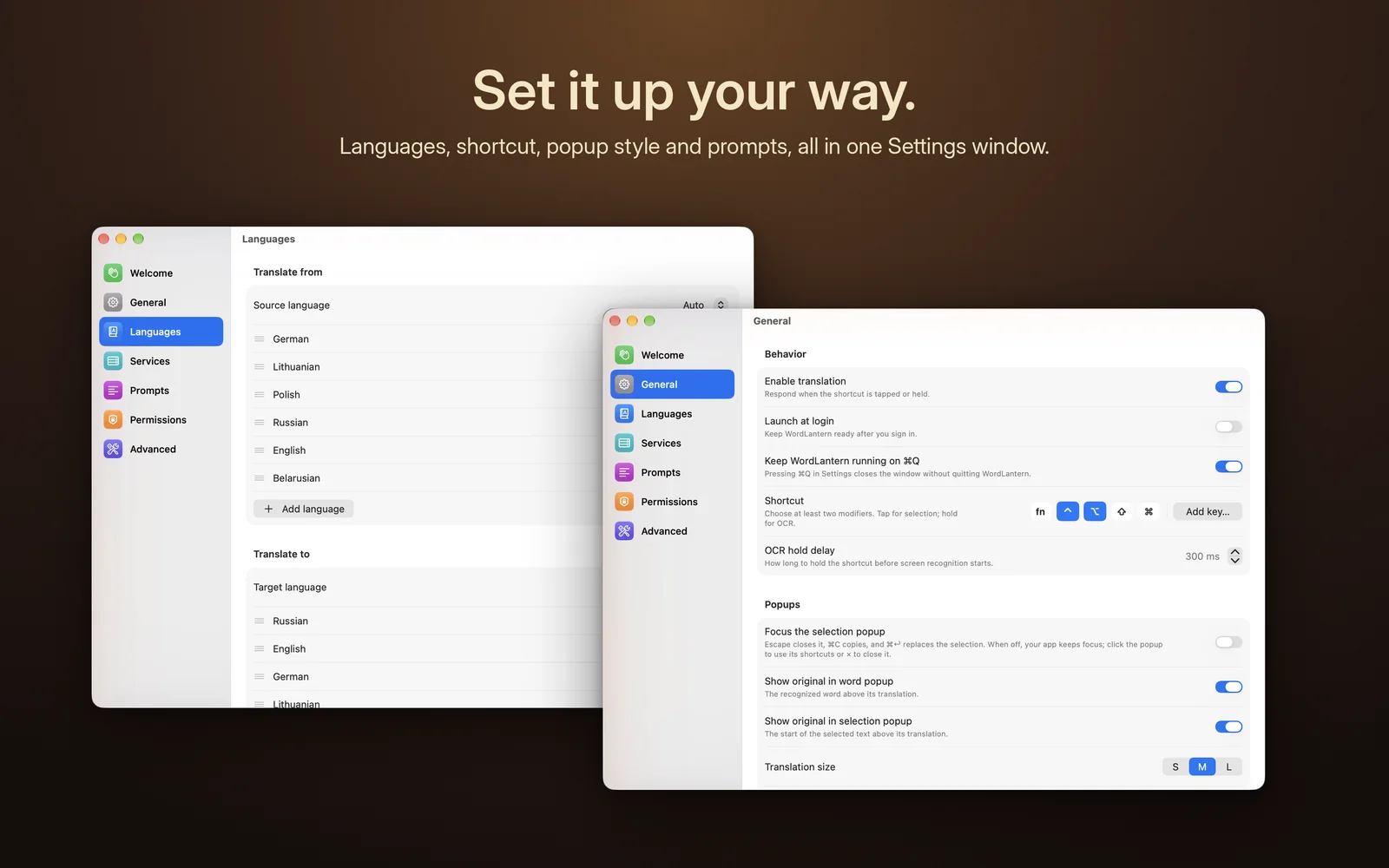The height and width of the screenshot is (868, 1389).
Task: Click the Polish language row
Action: pyautogui.click(x=425, y=395)
